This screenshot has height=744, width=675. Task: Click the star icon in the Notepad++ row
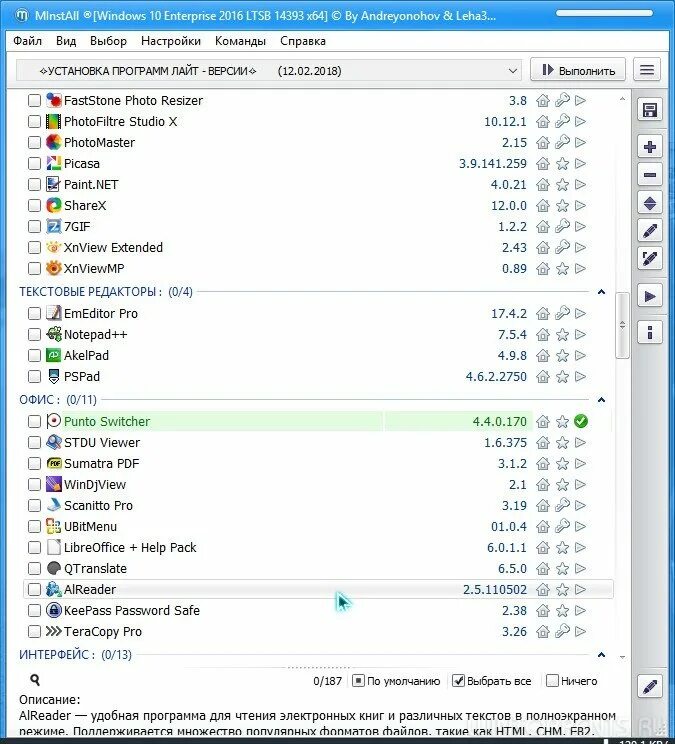pos(562,335)
